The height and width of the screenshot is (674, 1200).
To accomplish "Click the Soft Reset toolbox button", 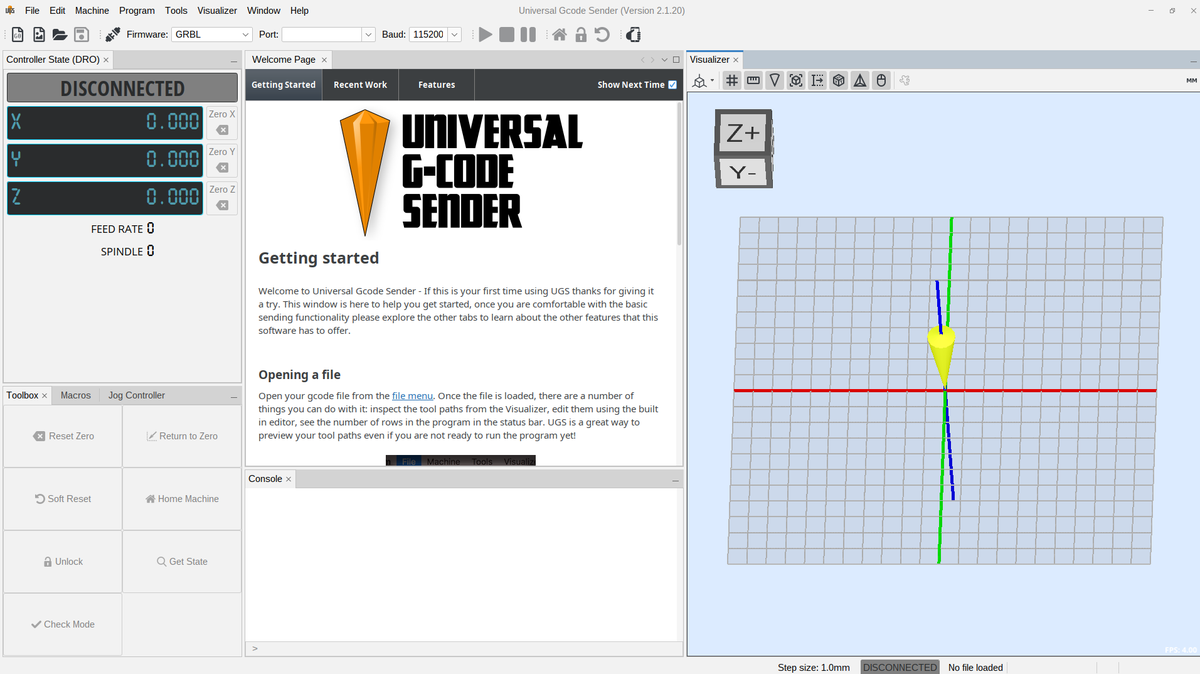I will (63, 499).
